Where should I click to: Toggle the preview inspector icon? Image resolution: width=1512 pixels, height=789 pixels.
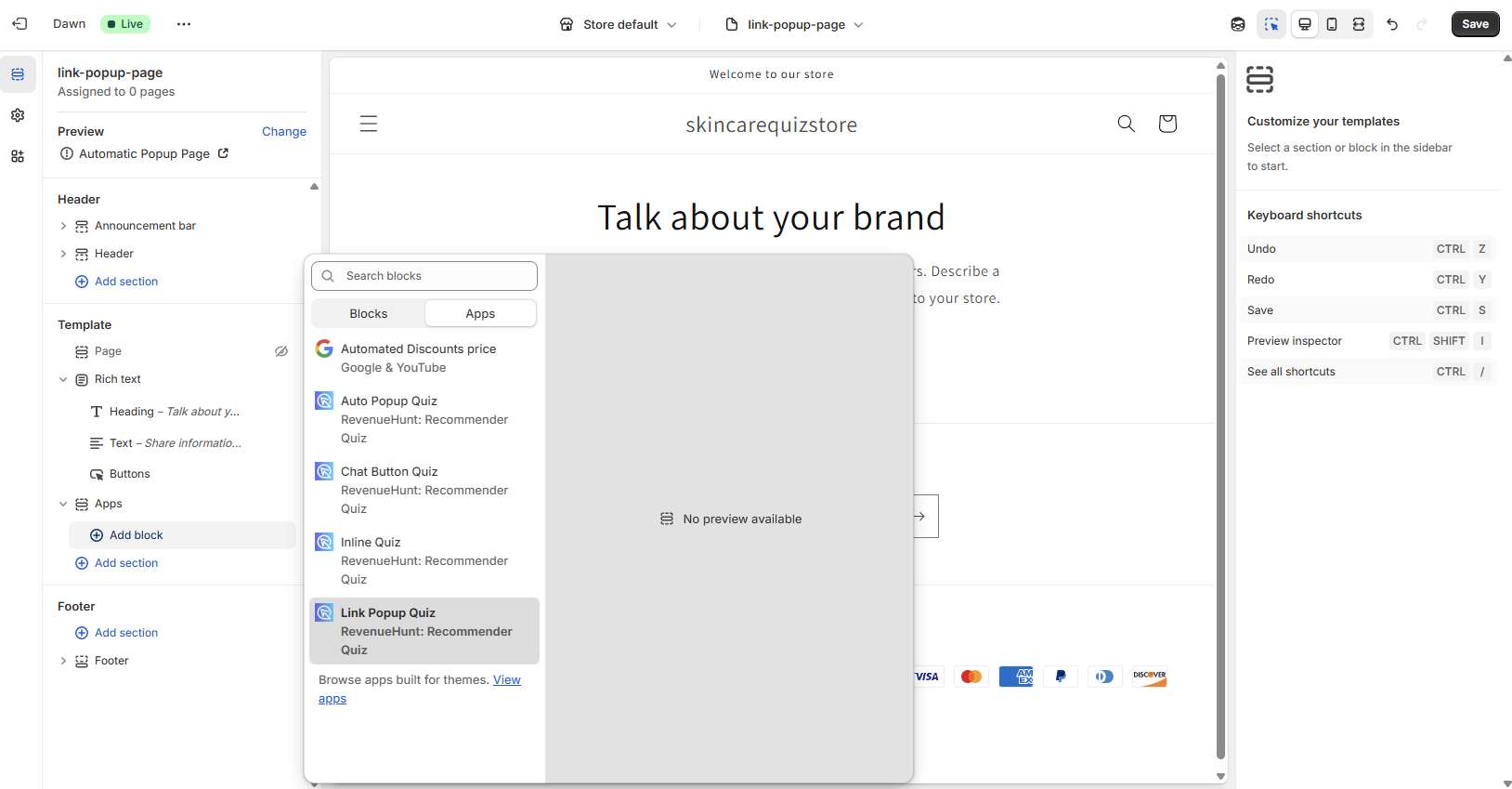1271,24
